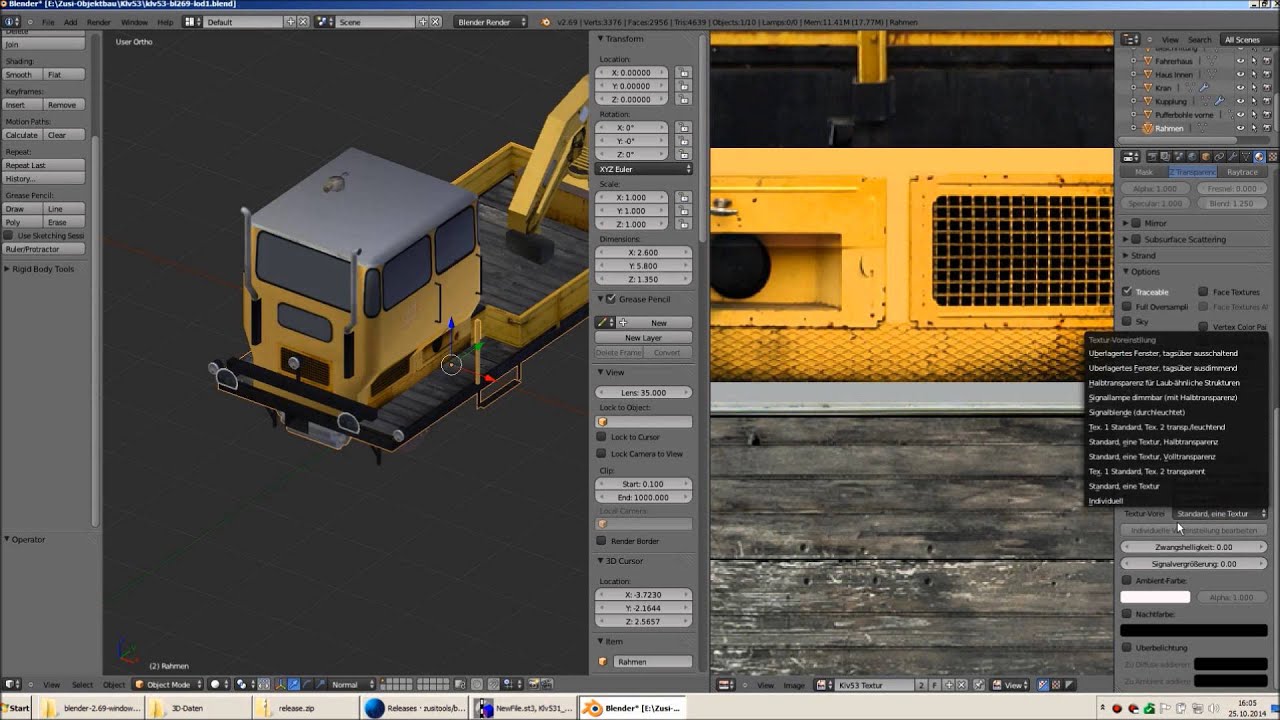Screen dimensions: 1280x720
Task: Lock the Z rotation value
Action: (x=684, y=155)
